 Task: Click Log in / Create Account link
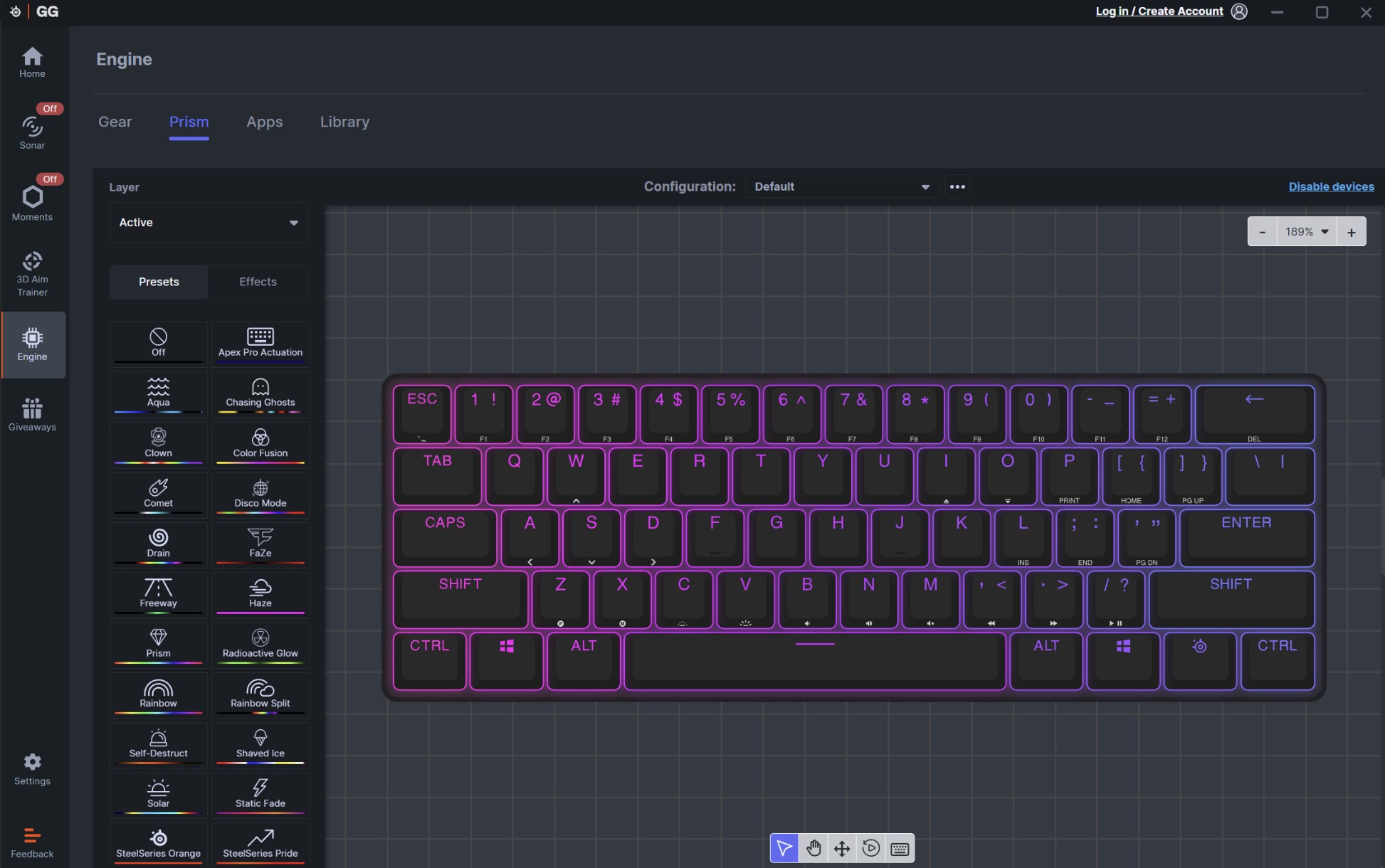click(1159, 11)
